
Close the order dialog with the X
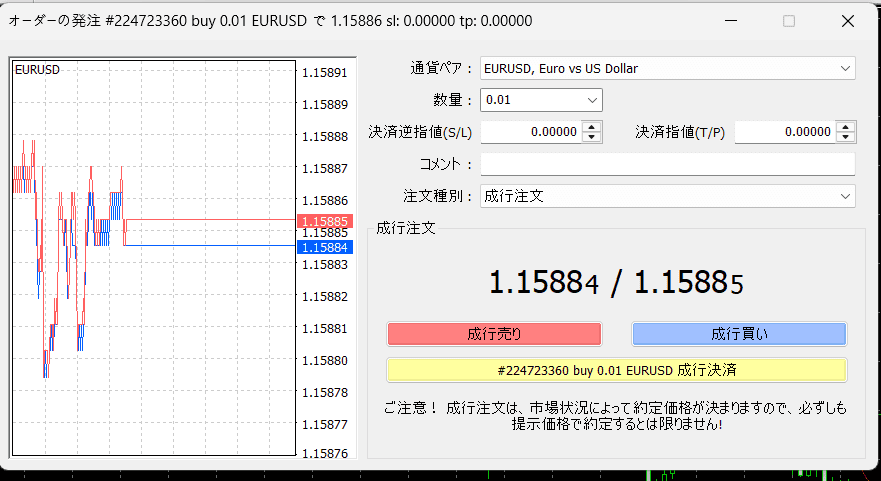[x=848, y=21]
